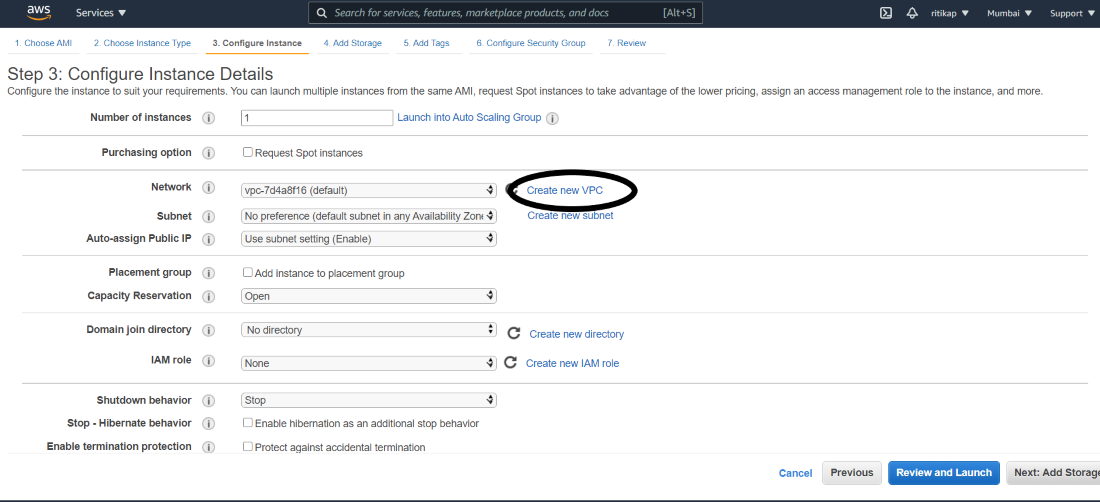
Task: Enable the Request Spot instances checkbox
Action: [248, 153]
